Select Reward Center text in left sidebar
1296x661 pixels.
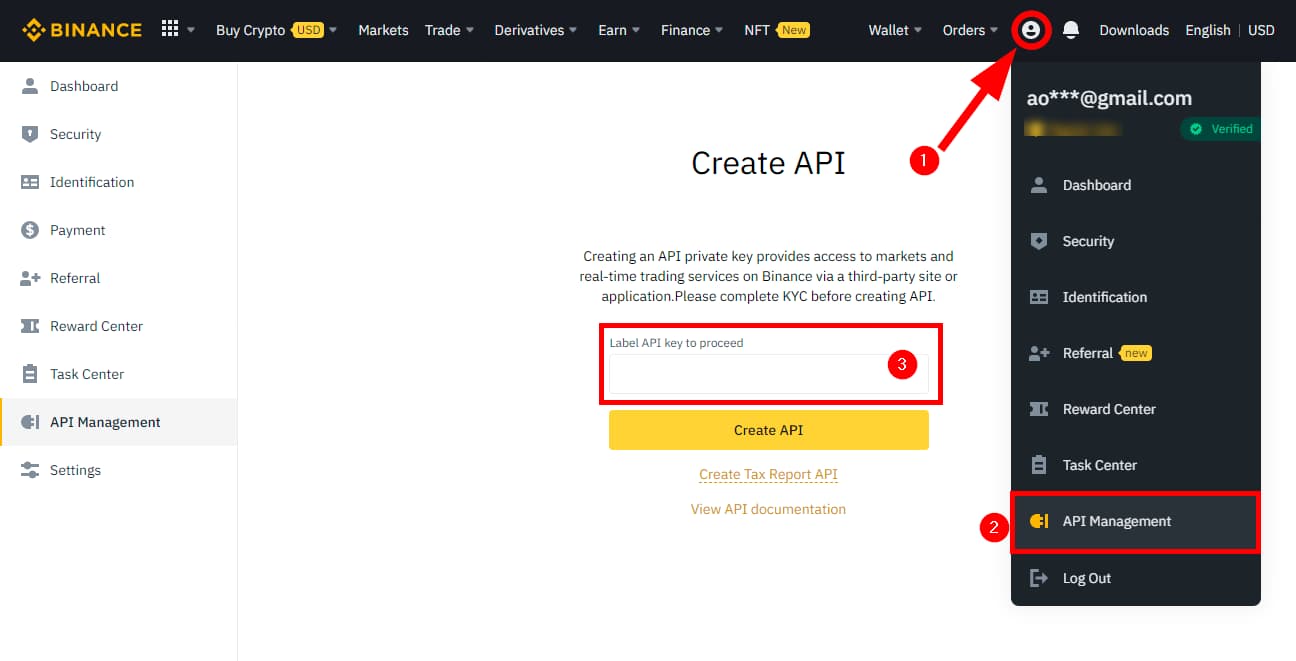tap(97, 326)
